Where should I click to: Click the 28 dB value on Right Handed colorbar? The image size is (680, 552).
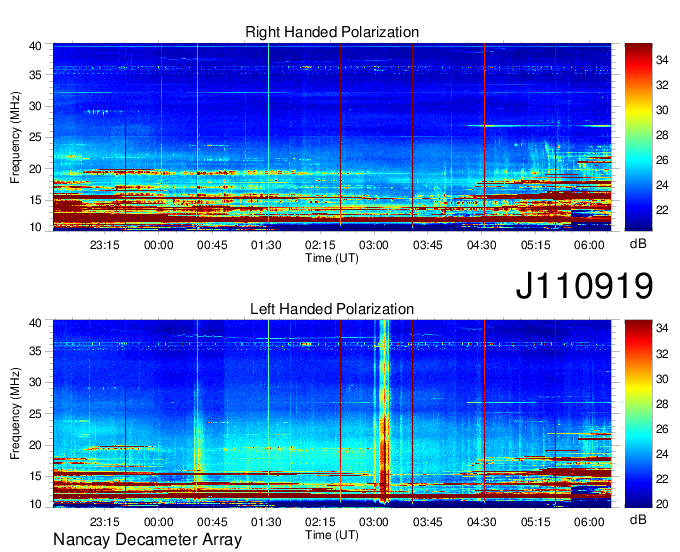[662, 135]
